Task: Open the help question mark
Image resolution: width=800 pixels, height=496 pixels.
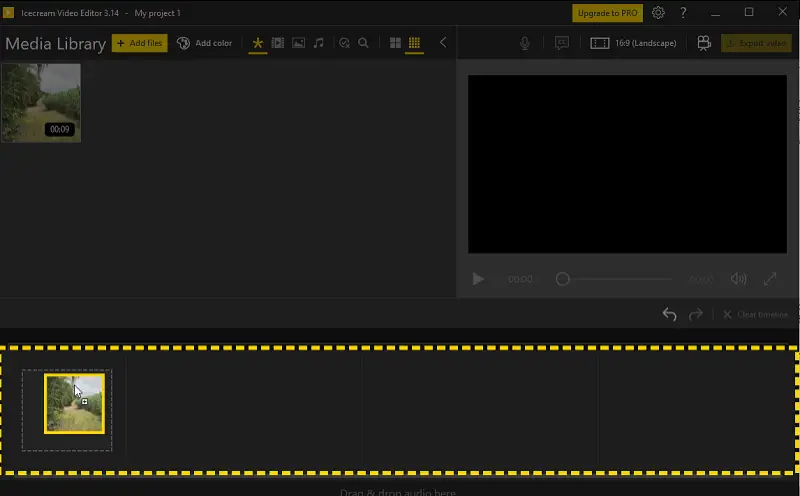Action: pyautogui.click(x=684, y=13)
